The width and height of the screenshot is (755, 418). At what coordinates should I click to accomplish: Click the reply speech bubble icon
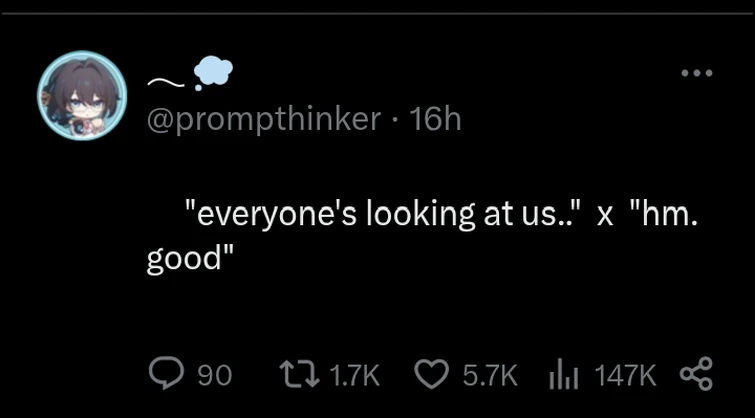point(164,374)
